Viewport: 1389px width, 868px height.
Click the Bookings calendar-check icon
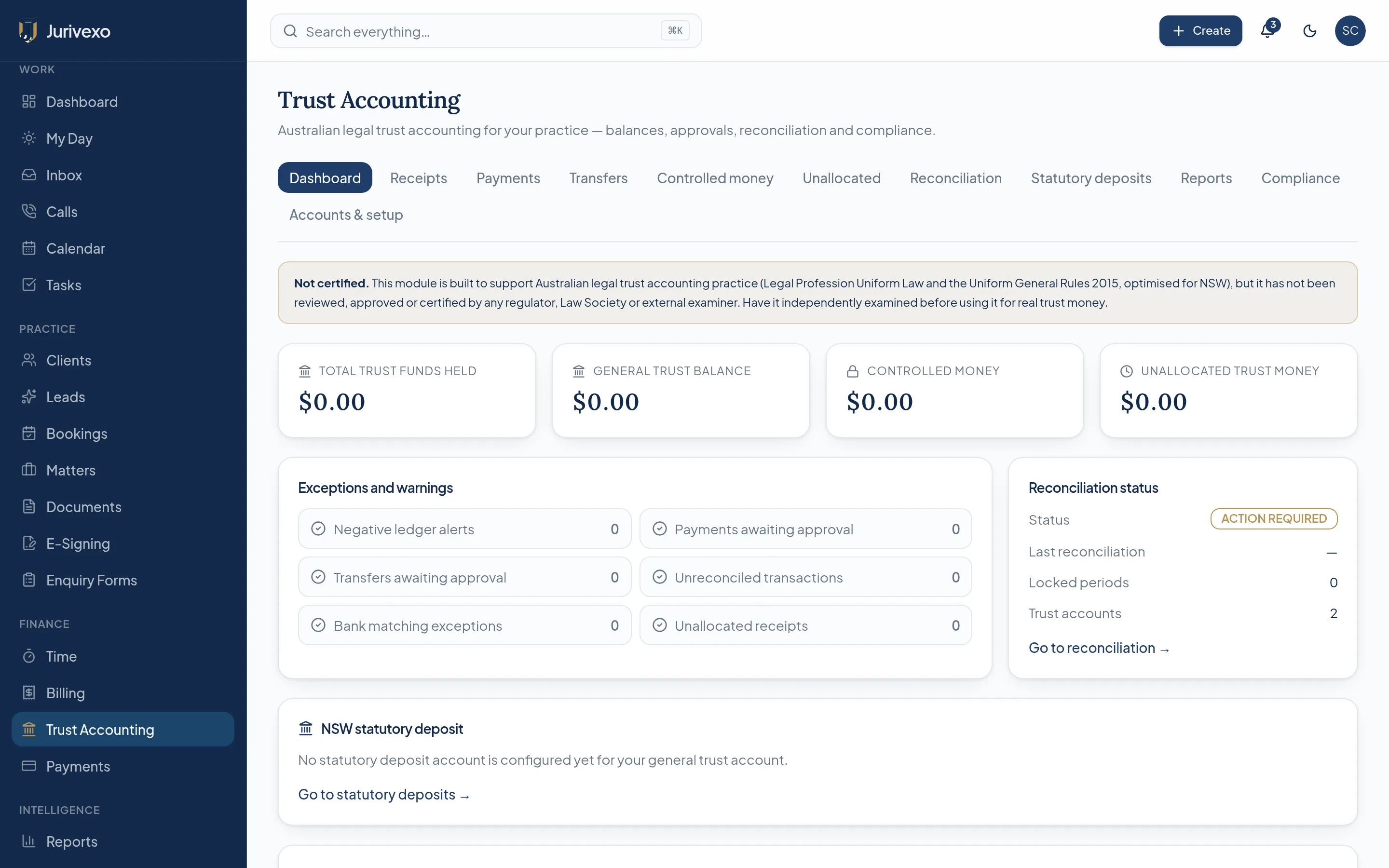point(29,434)
